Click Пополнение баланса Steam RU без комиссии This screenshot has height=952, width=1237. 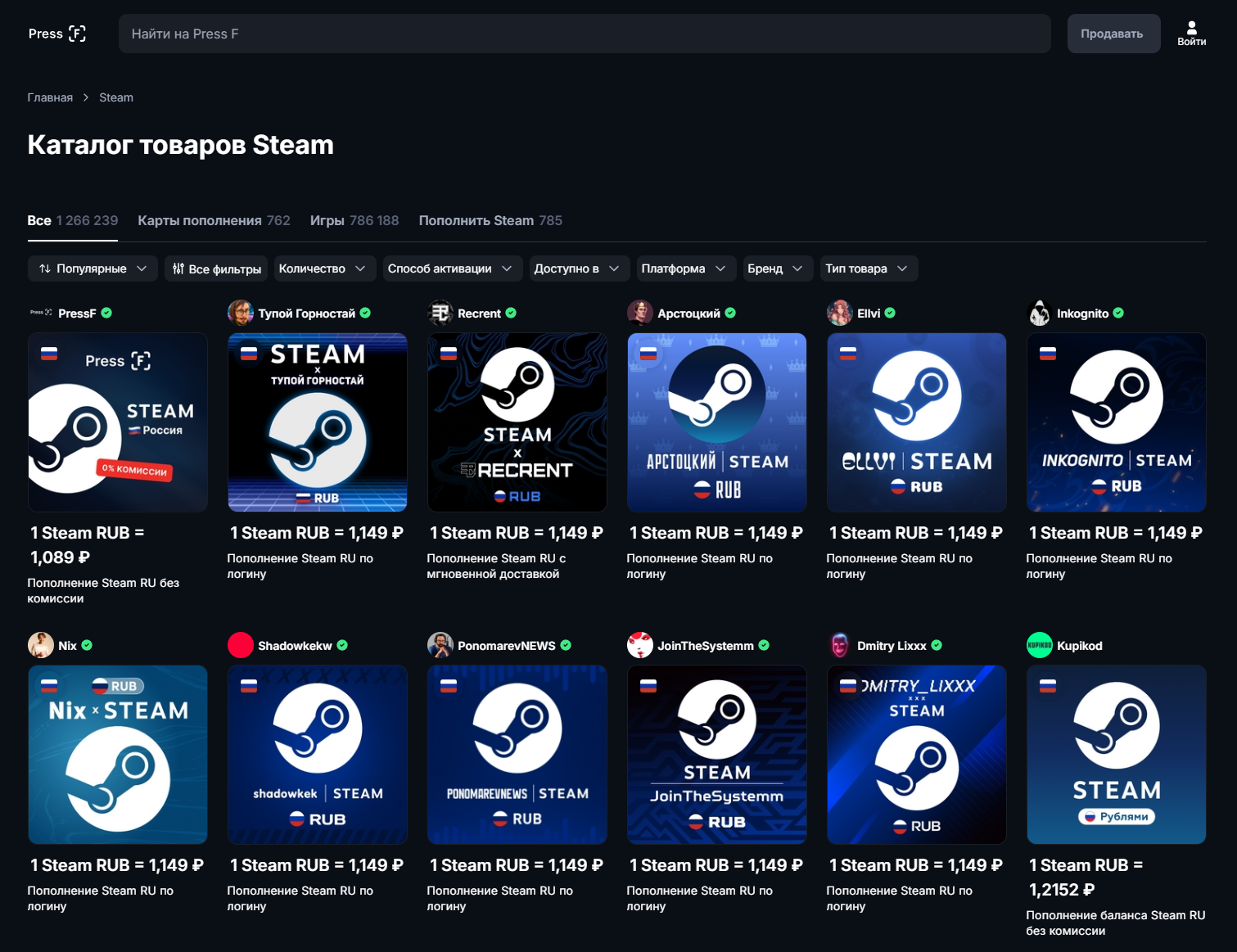pyautogui.click(x=1115, y=923)
